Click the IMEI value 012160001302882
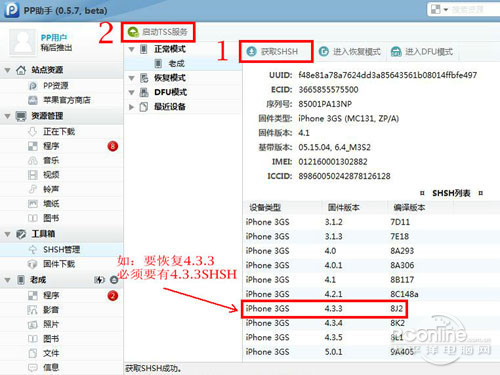500x375 pixels. 333,162
